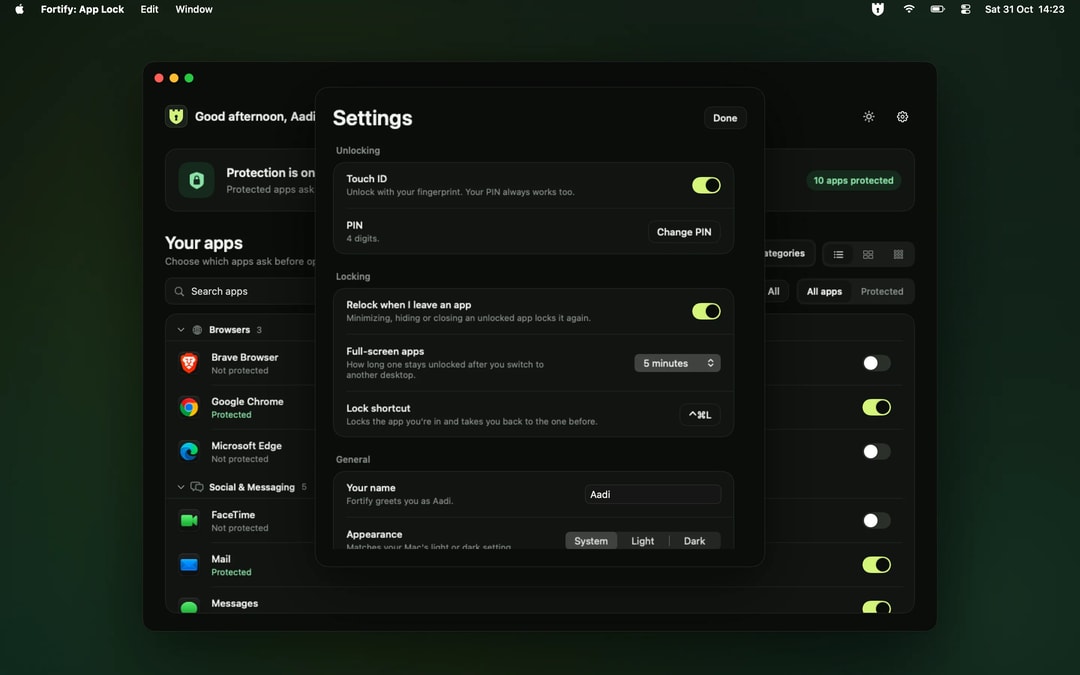Screen dimensions: 1080x675
Task: Select Dark appearance option
Action: tap(694, 541)
